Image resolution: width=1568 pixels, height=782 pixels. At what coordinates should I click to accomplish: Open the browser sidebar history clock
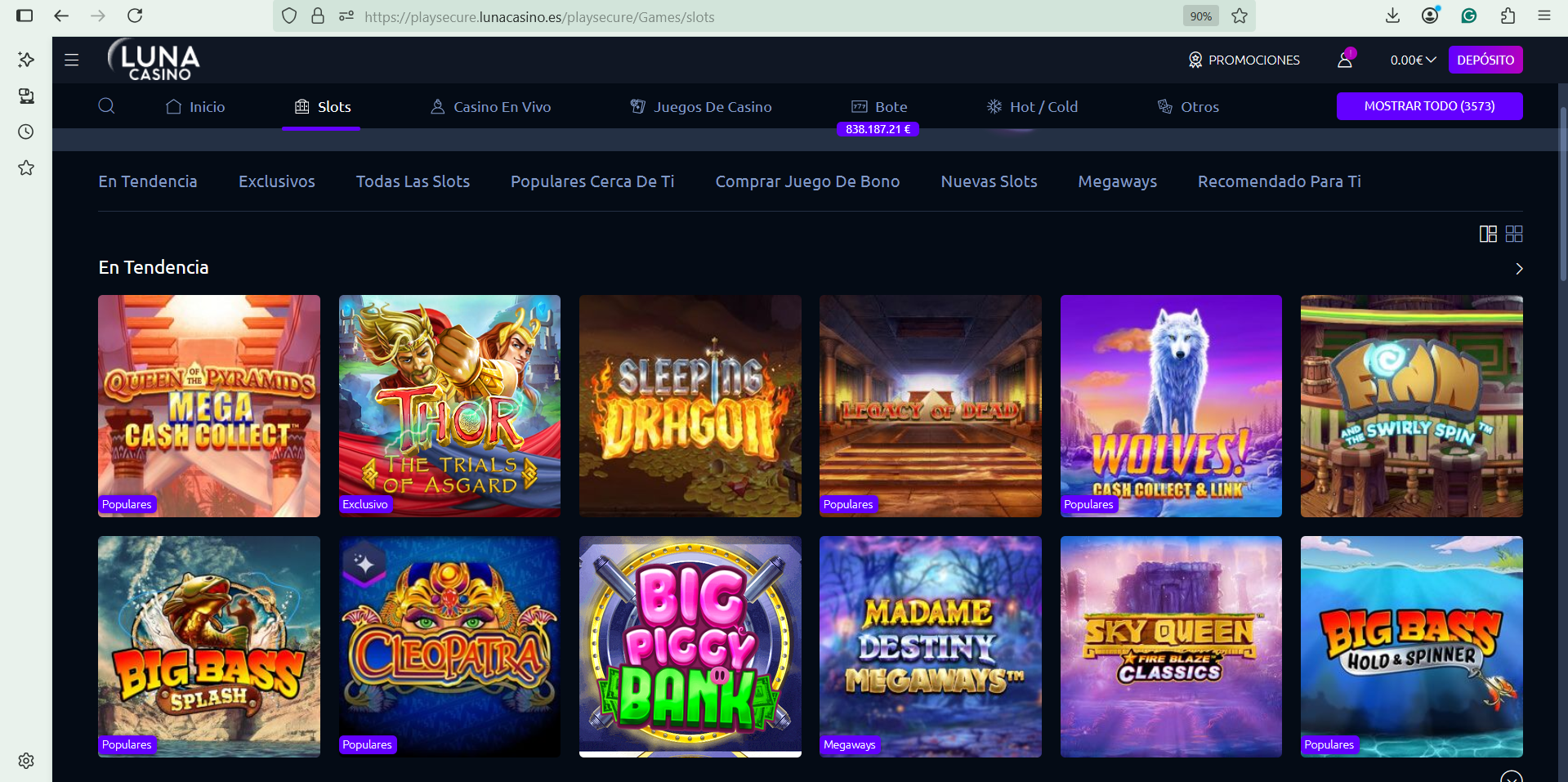coord(26,132)
